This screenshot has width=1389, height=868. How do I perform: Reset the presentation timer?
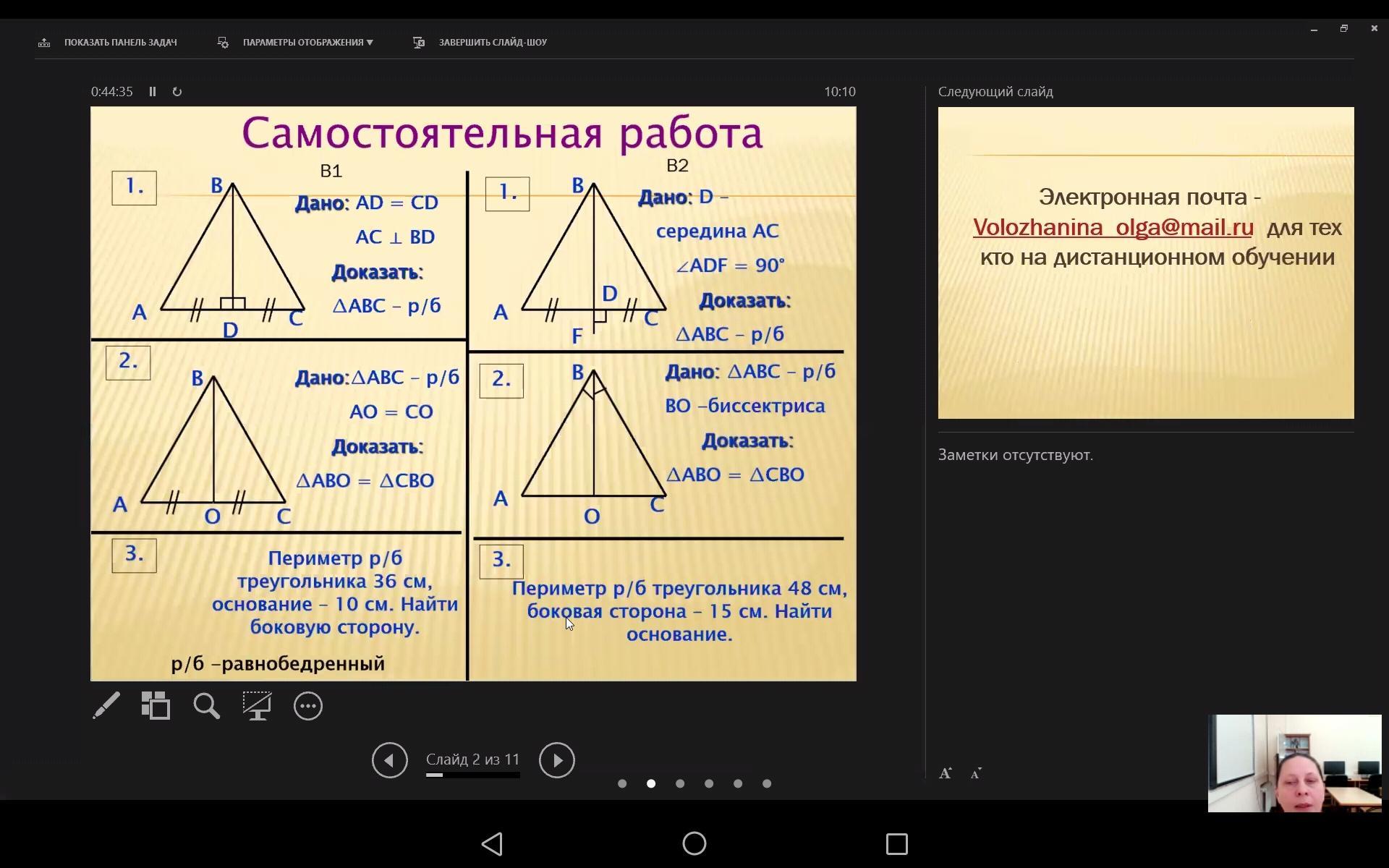[x=177, y=92]
